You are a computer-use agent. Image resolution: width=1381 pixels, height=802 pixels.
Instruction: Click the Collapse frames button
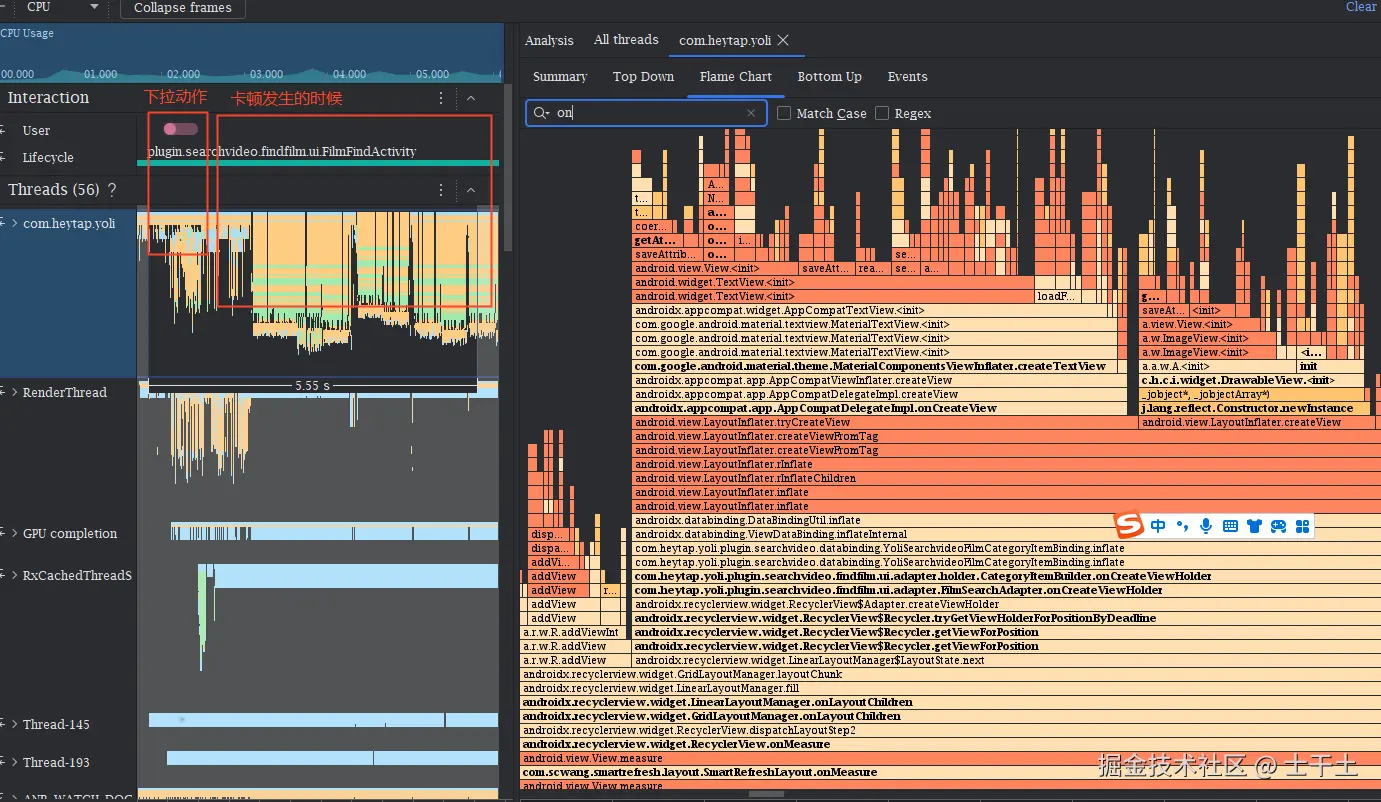pyautogui.click(x=182, y=8)
